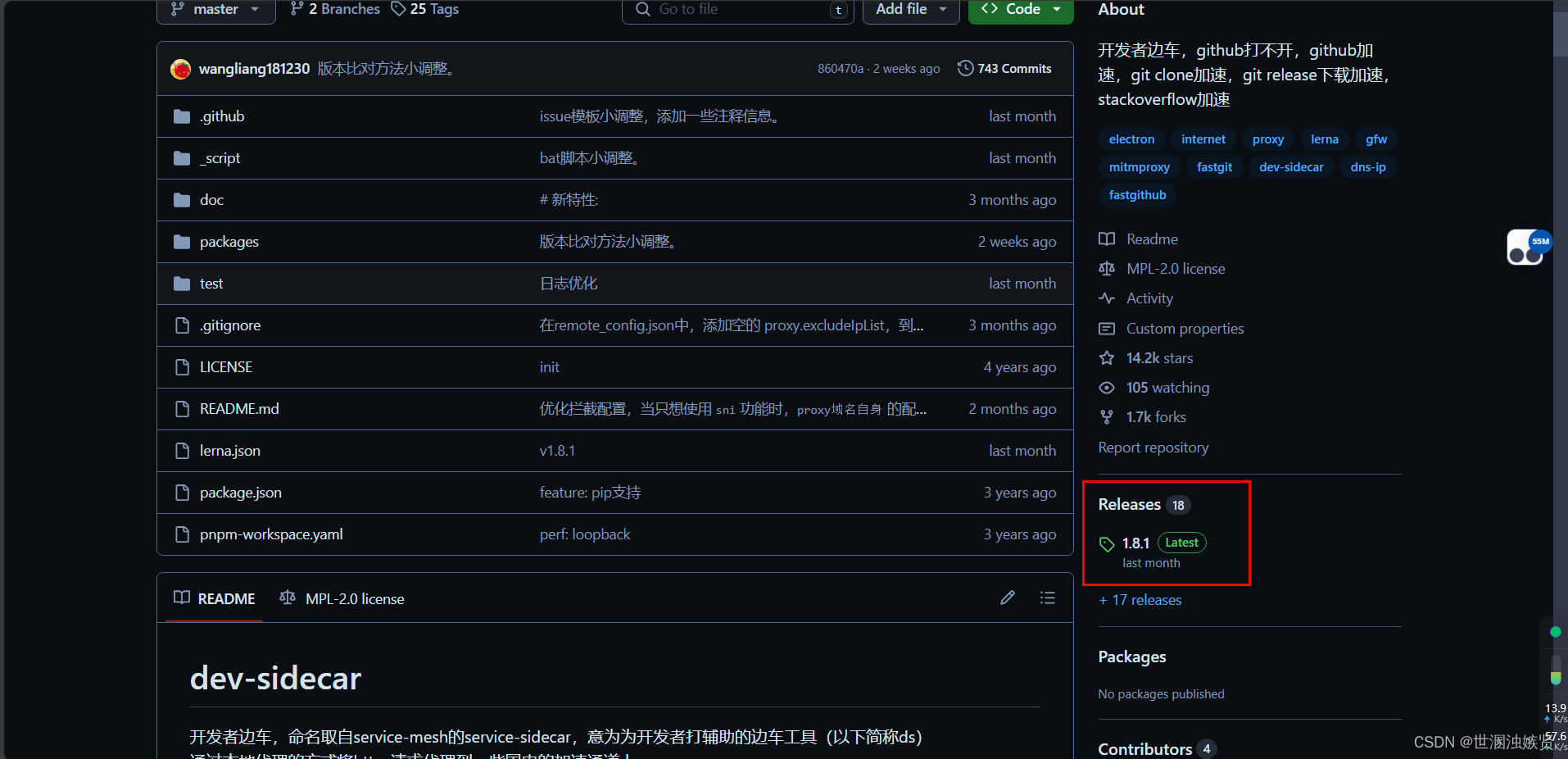The width and height of the screenshot is (1568, 759).
Task: Open the README outline list icon
Action: point(1048,598)
